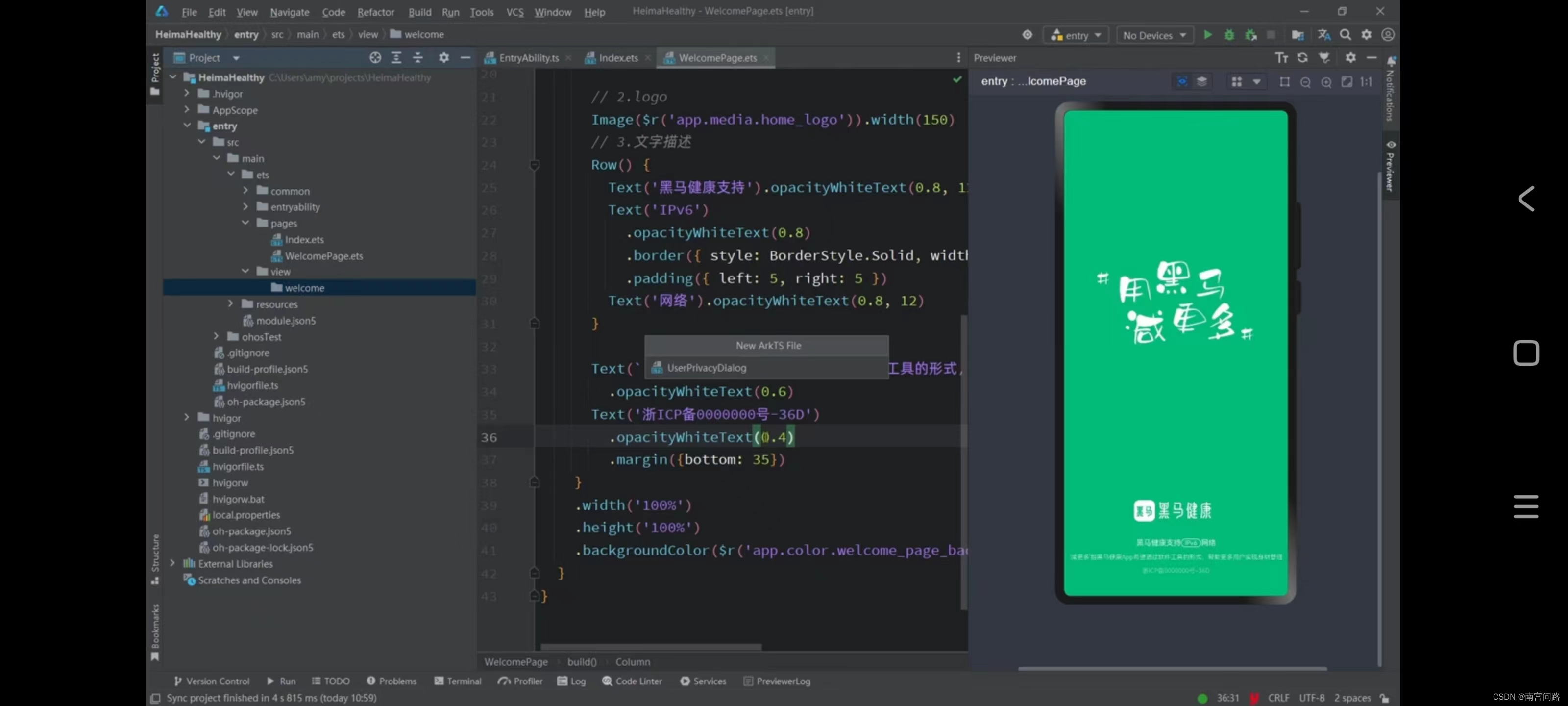Open the VCS menu
1568x706 pixels.
click(514, 12)
